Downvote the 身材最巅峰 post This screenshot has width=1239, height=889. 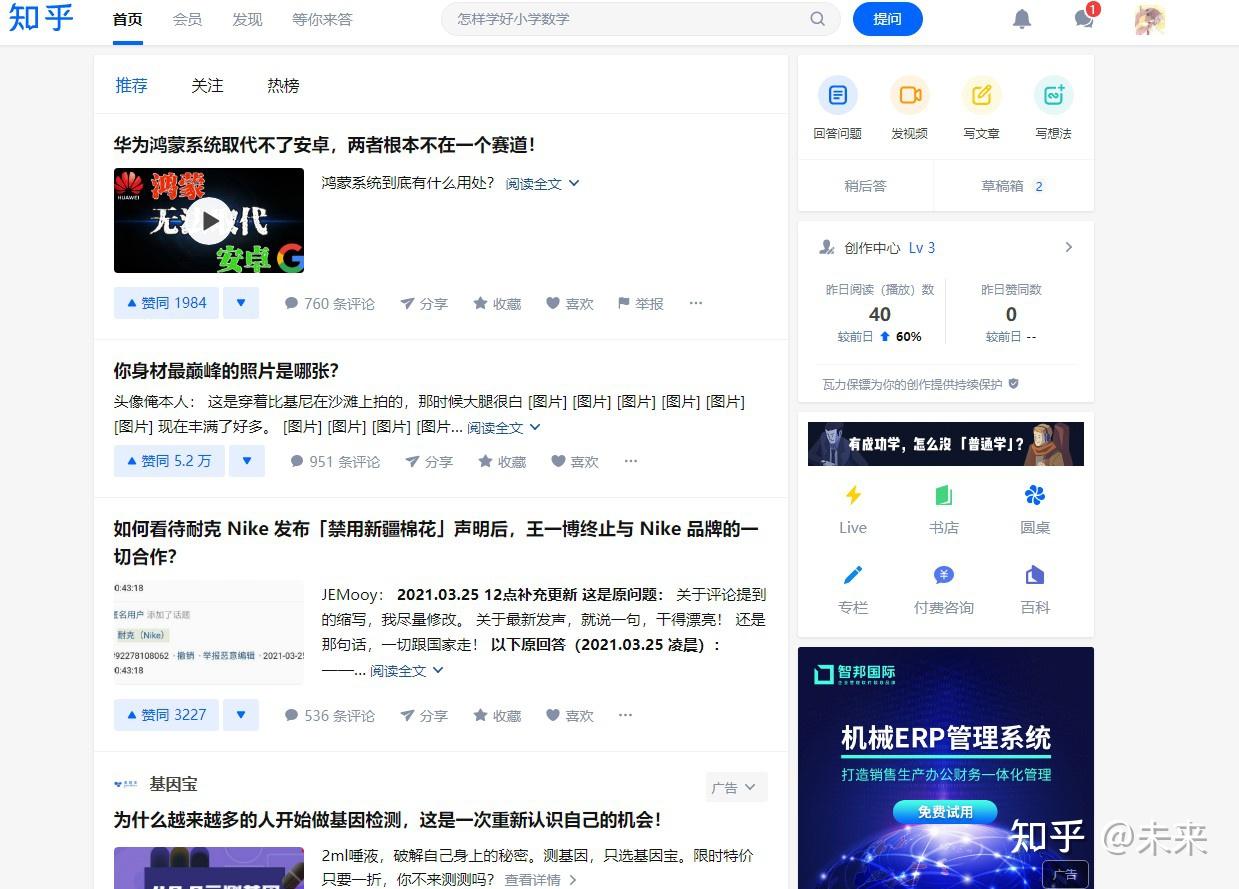point(247,461)
